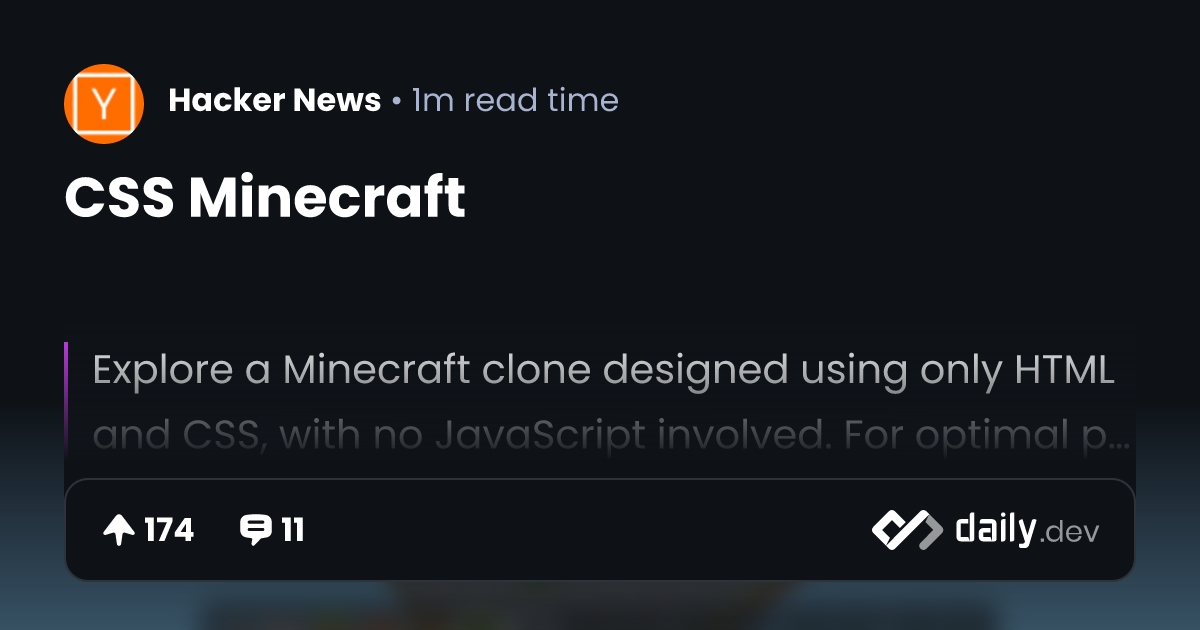Select the 174 upvote count
This screenshot has width=1200, height=630.
[x=169, y=530]
